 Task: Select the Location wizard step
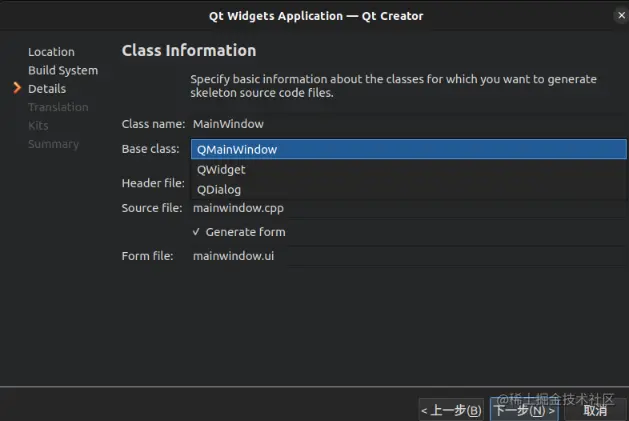pos(51,52)
